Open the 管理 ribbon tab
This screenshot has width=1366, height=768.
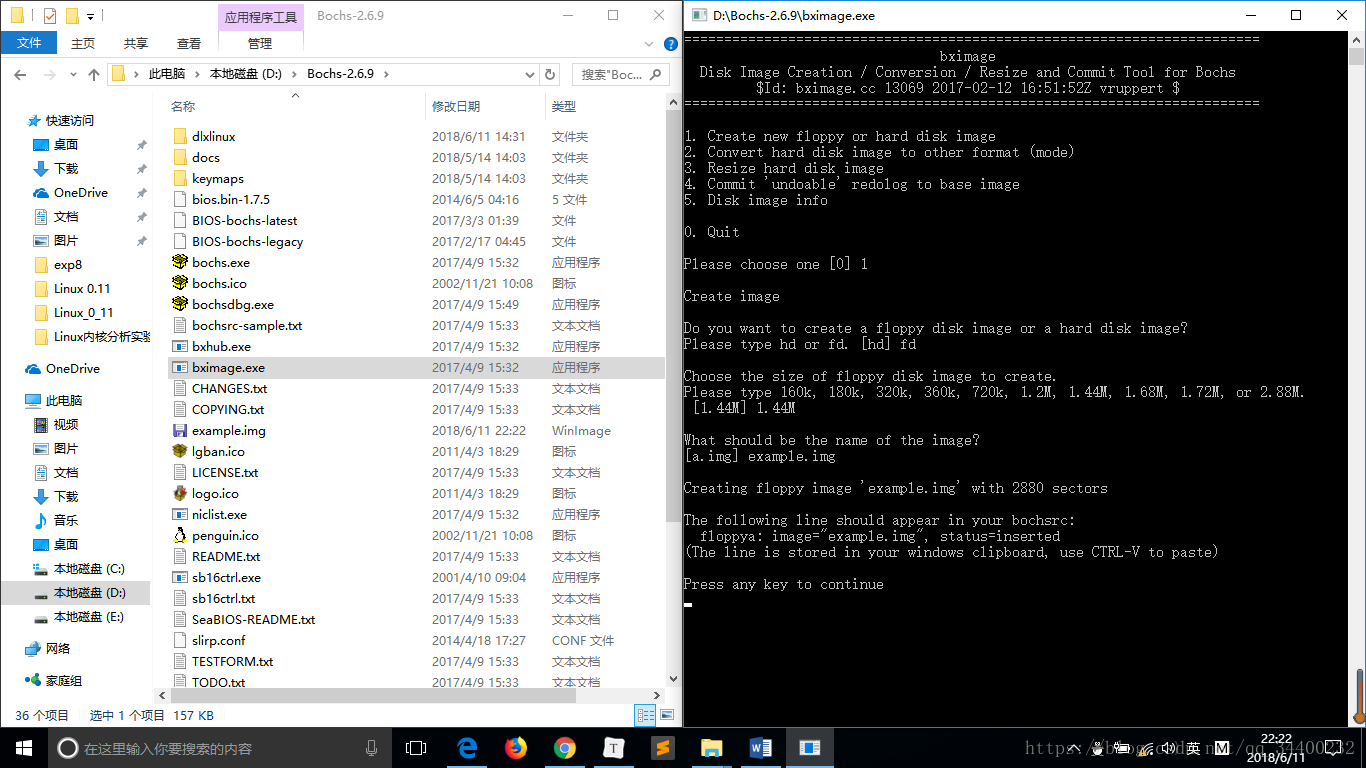pyautogui.click(x=260, y=43)
